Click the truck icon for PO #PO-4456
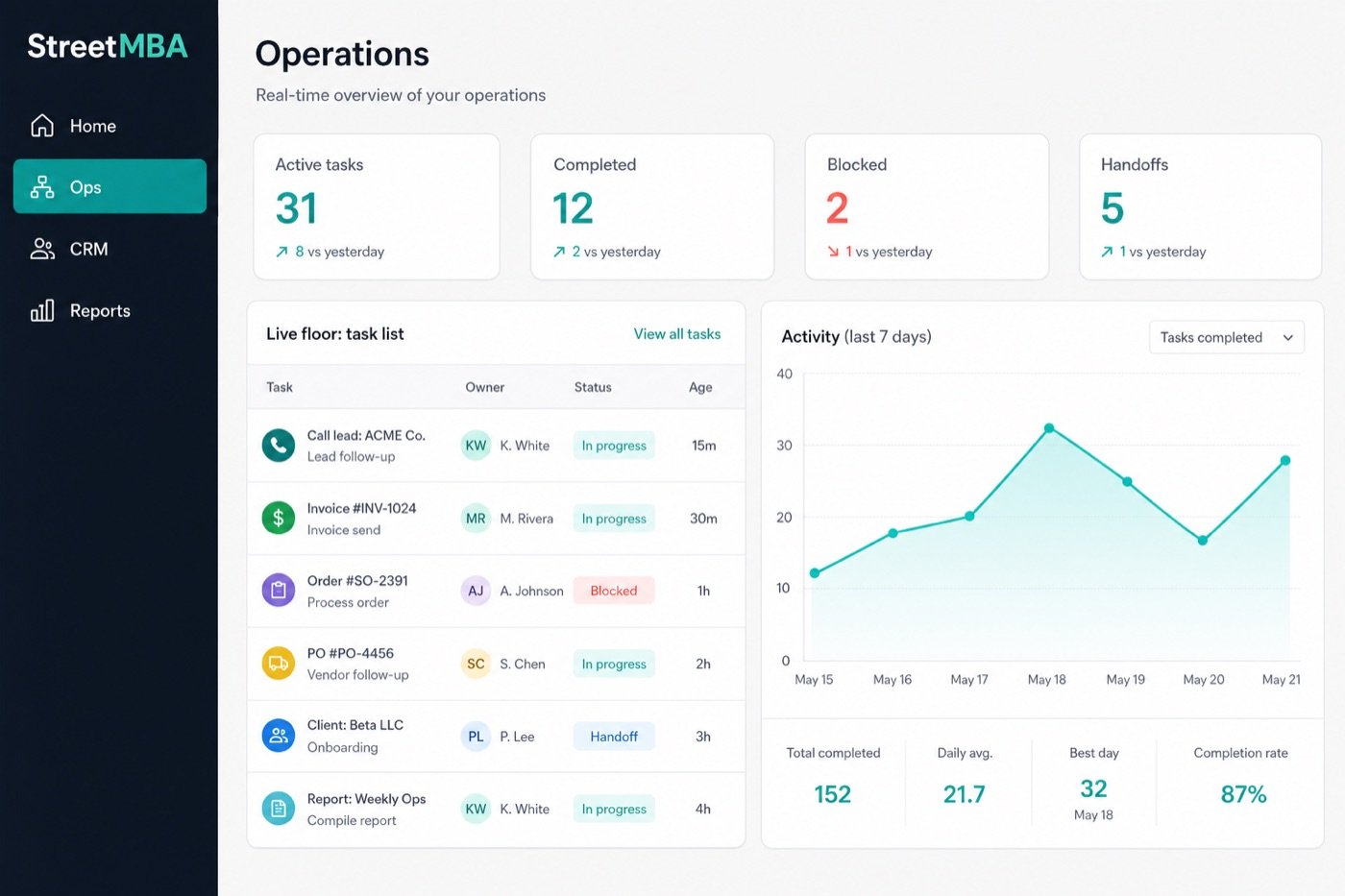This screenshot has height=896, width=1345. click(279, 663)
